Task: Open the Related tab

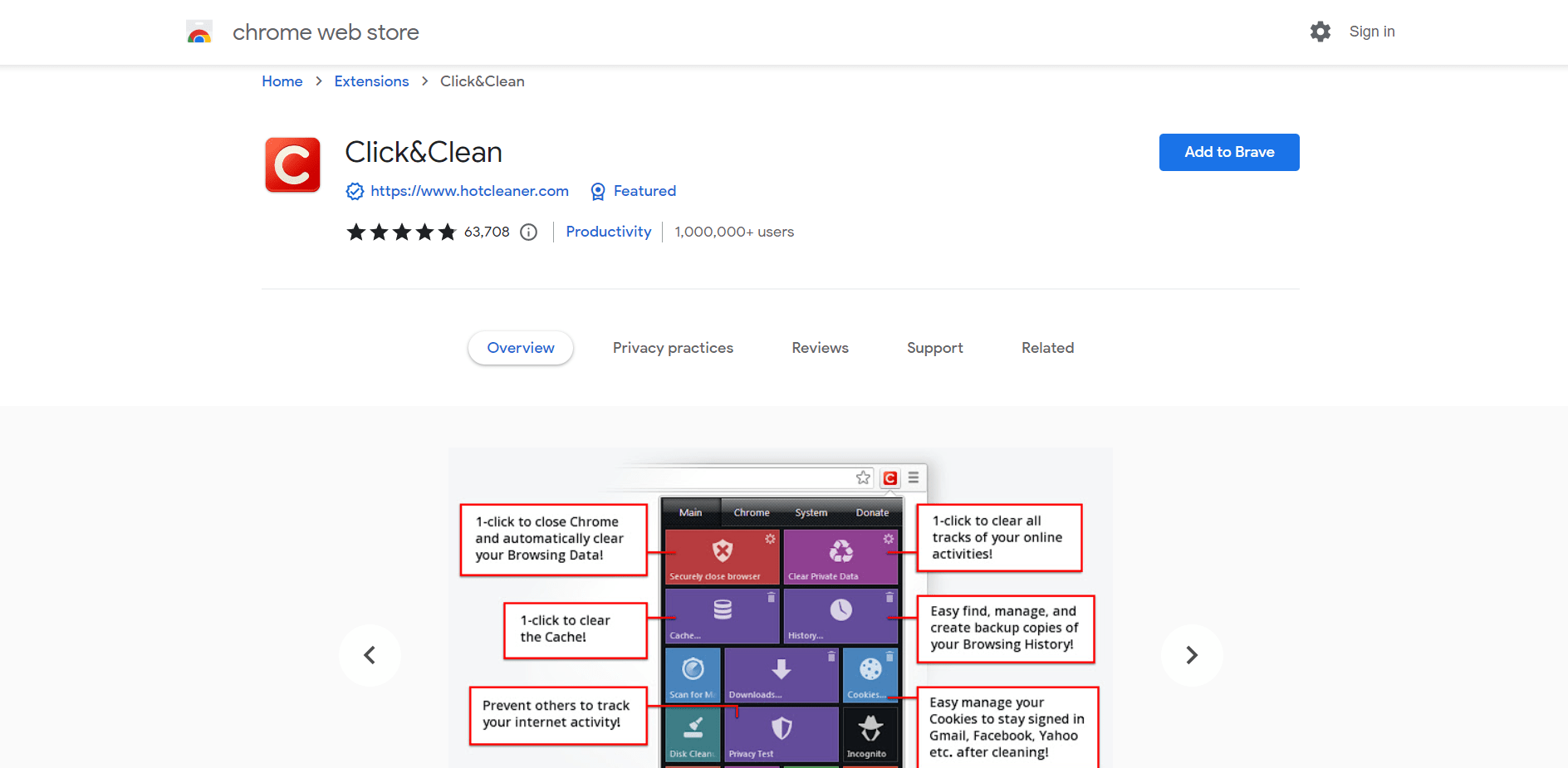Action: pyautogui.click(x=1046, y=348)
